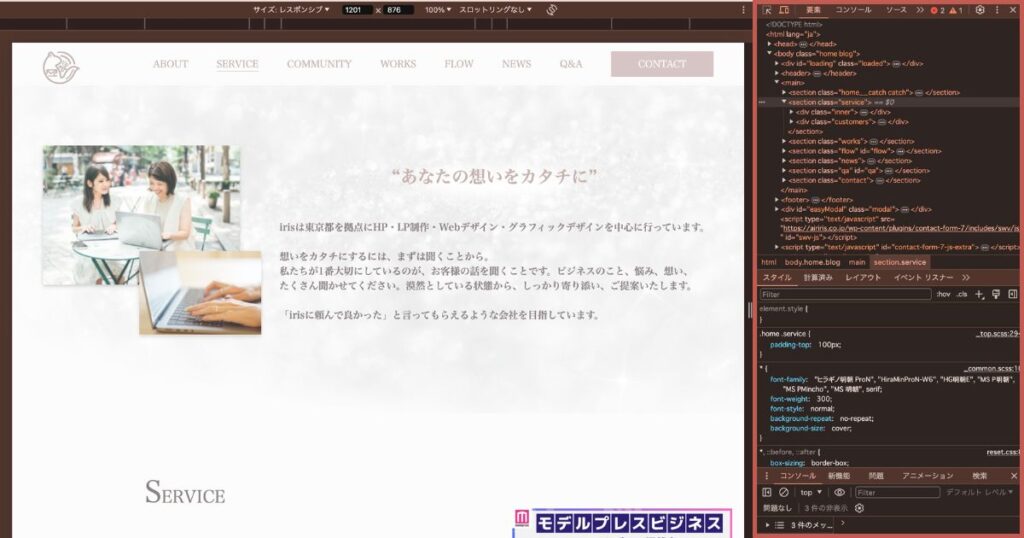Expand the div class inner node
Image resolution: width=1024 pixels, height=538 pixels.
pos(792,112)
